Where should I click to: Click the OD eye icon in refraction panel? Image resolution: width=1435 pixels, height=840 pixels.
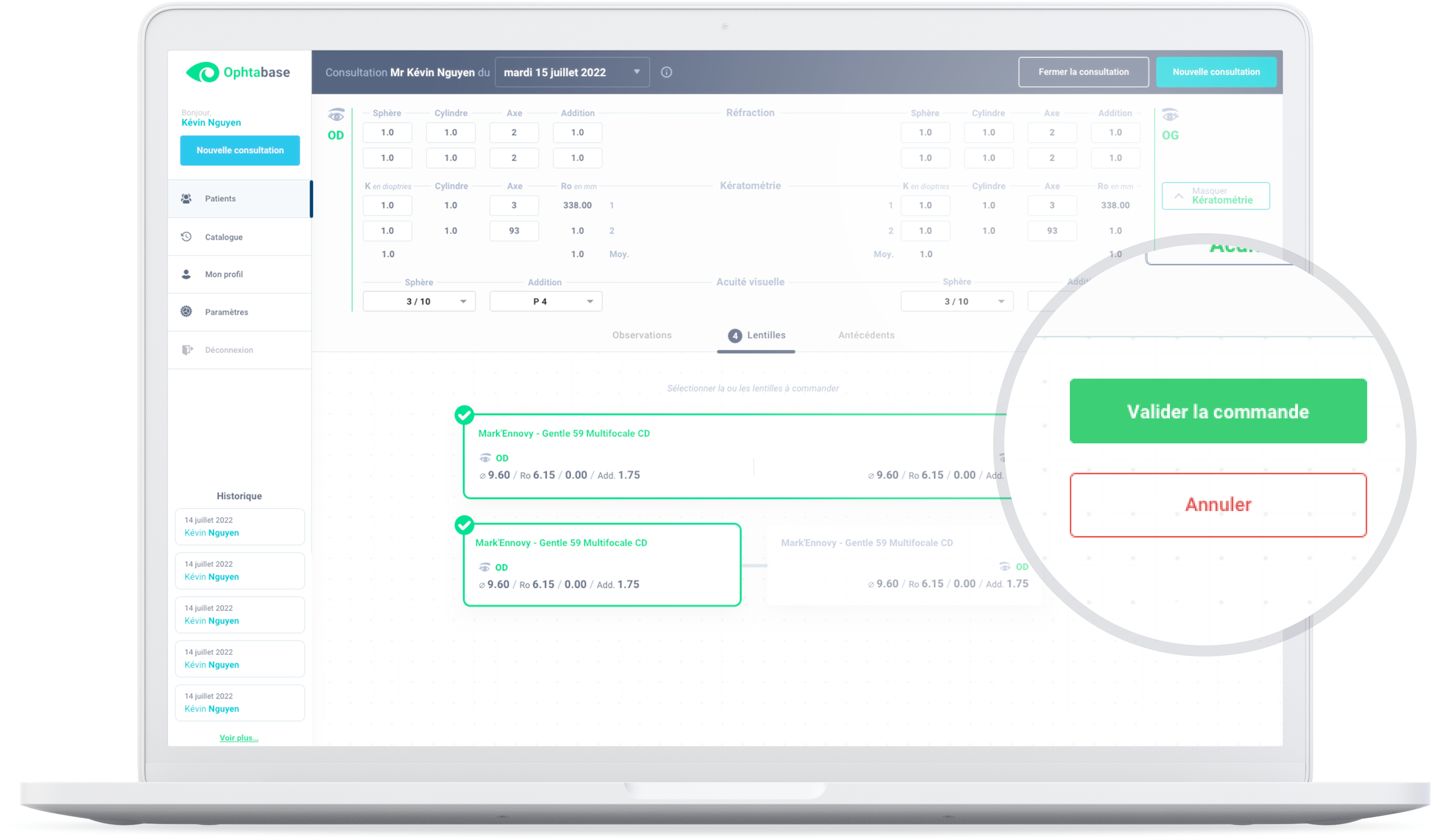[336, 115]
